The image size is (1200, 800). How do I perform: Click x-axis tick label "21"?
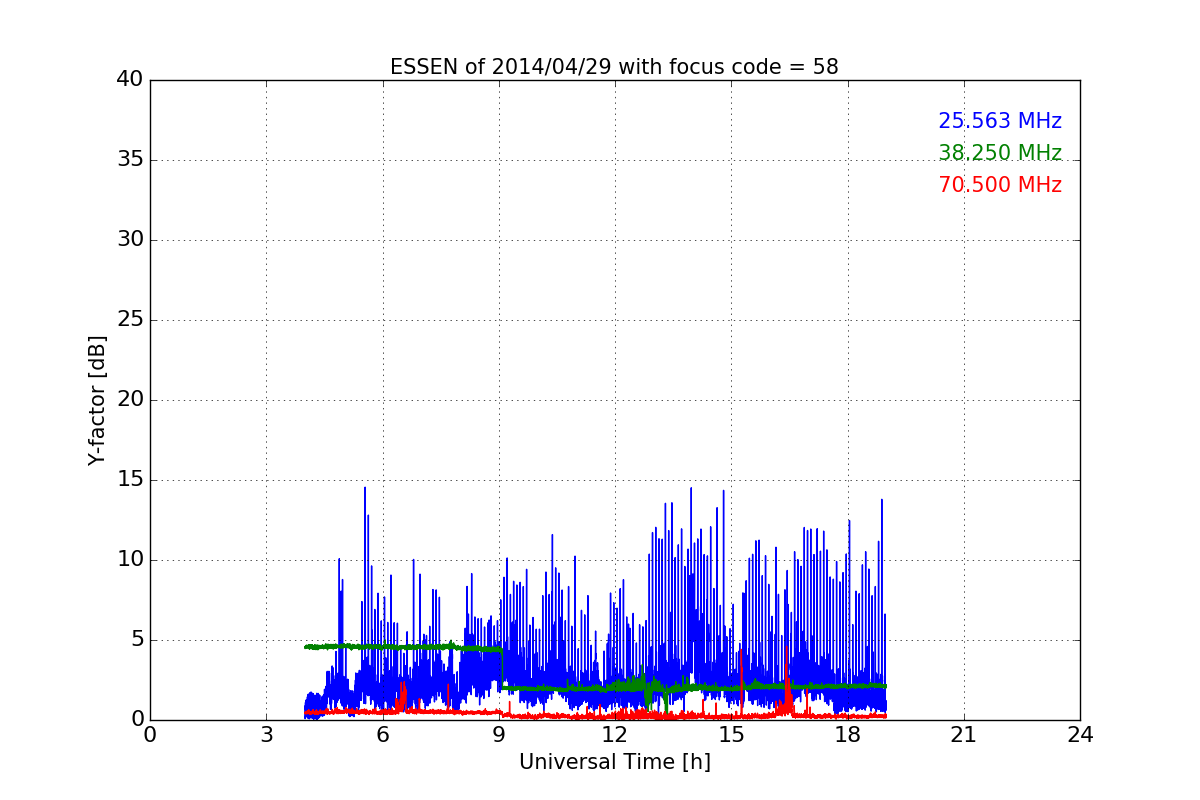(x=964, y=735)
